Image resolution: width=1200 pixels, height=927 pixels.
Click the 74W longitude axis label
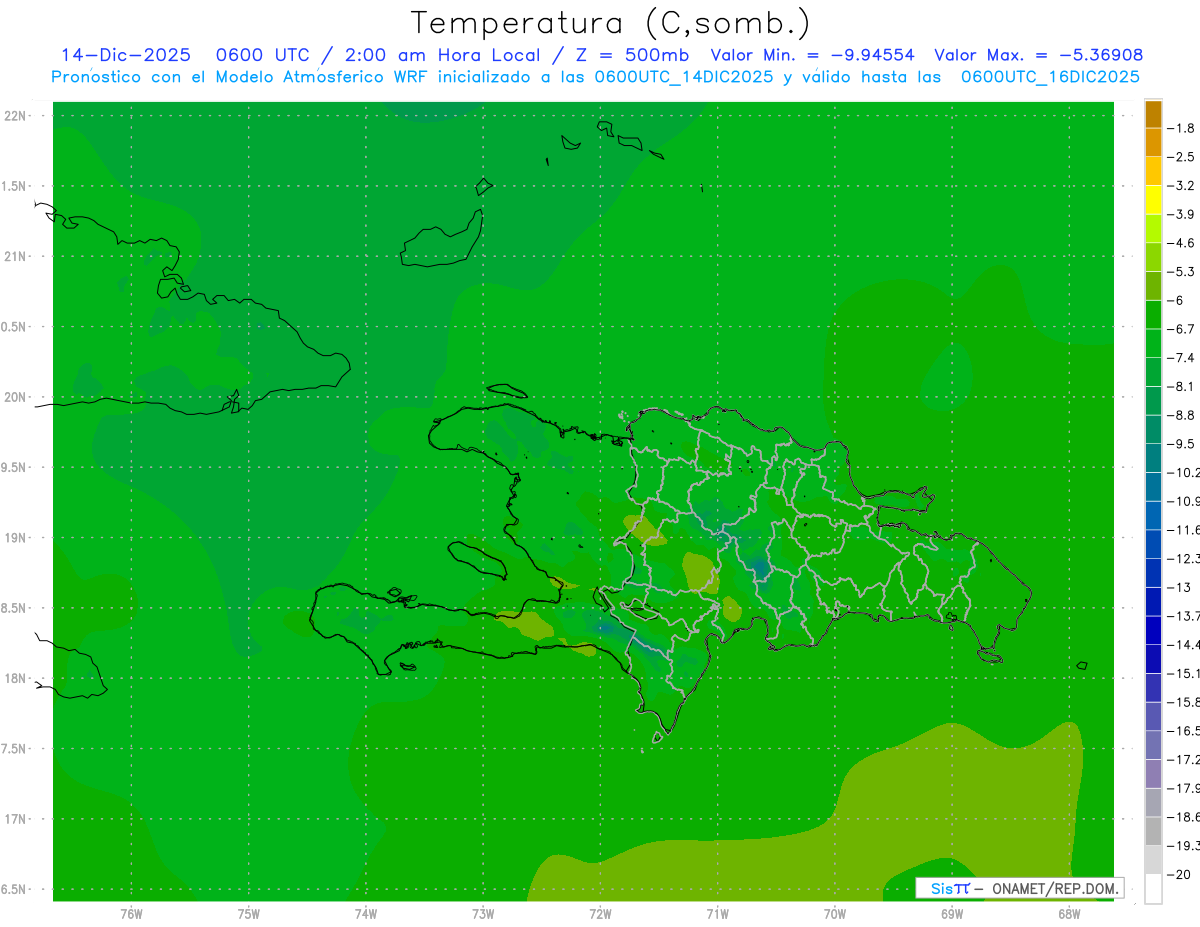pos(366,913)
